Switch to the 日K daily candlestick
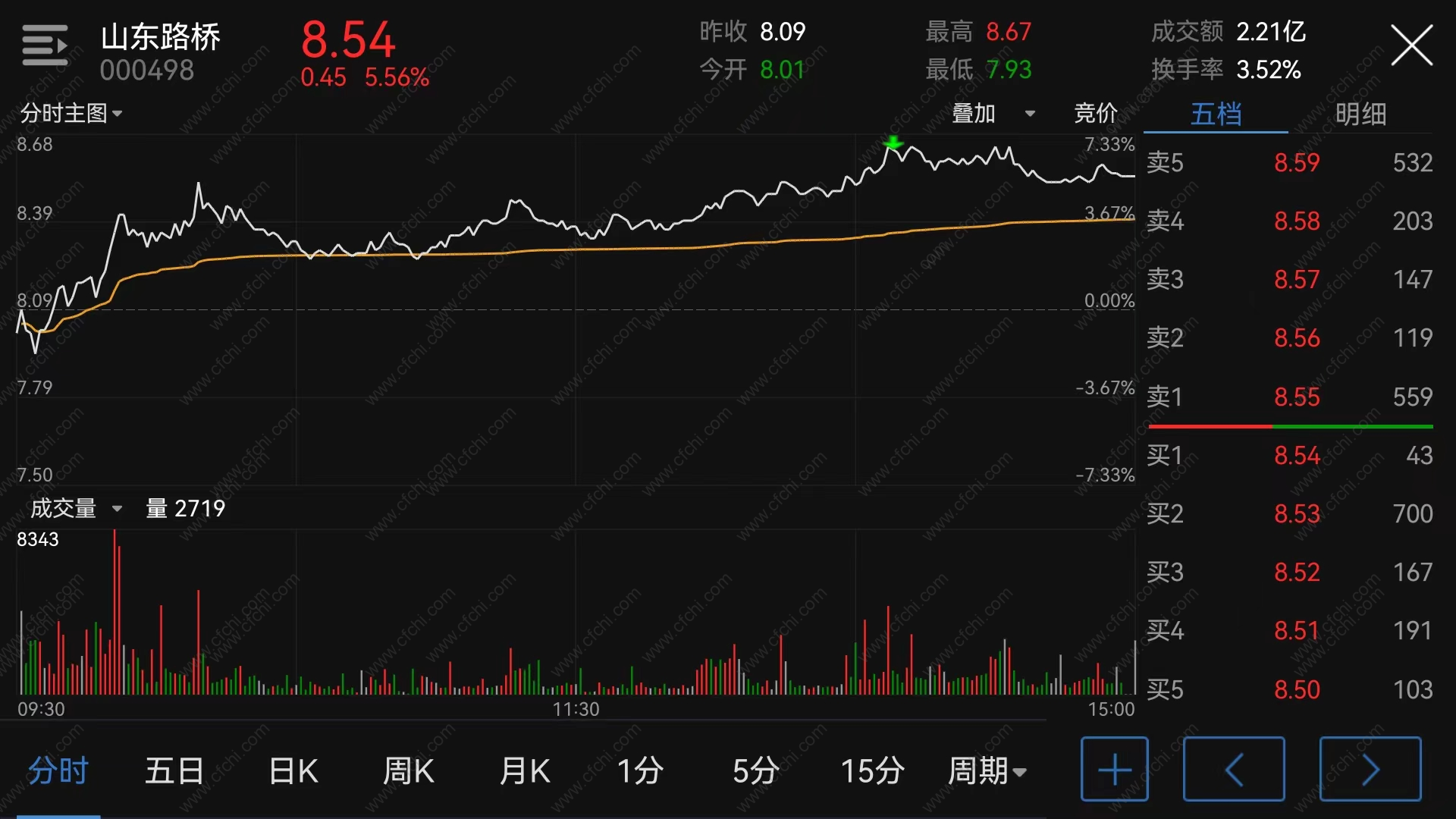 (x=293, y=771)
